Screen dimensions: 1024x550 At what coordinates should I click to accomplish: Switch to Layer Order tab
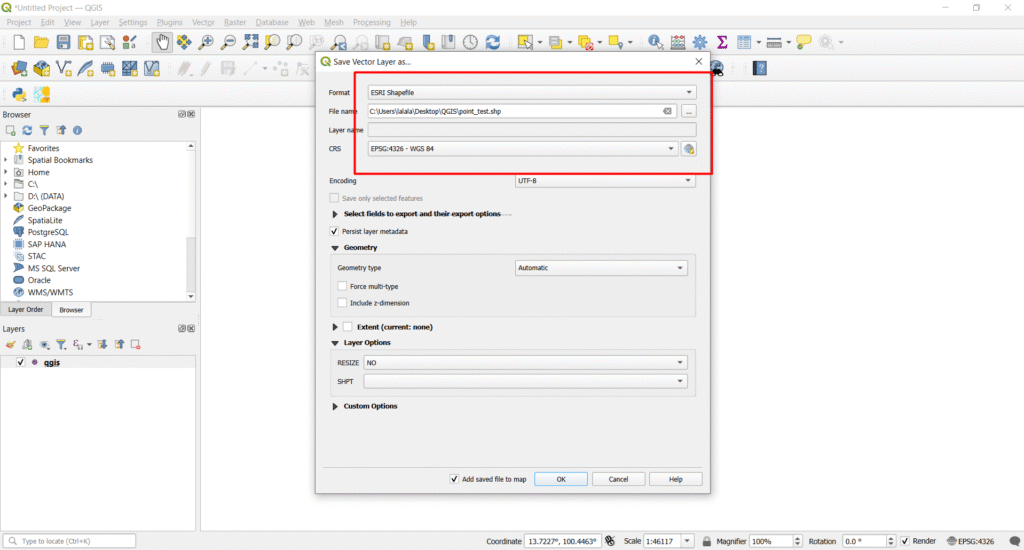tap(25, 310)
